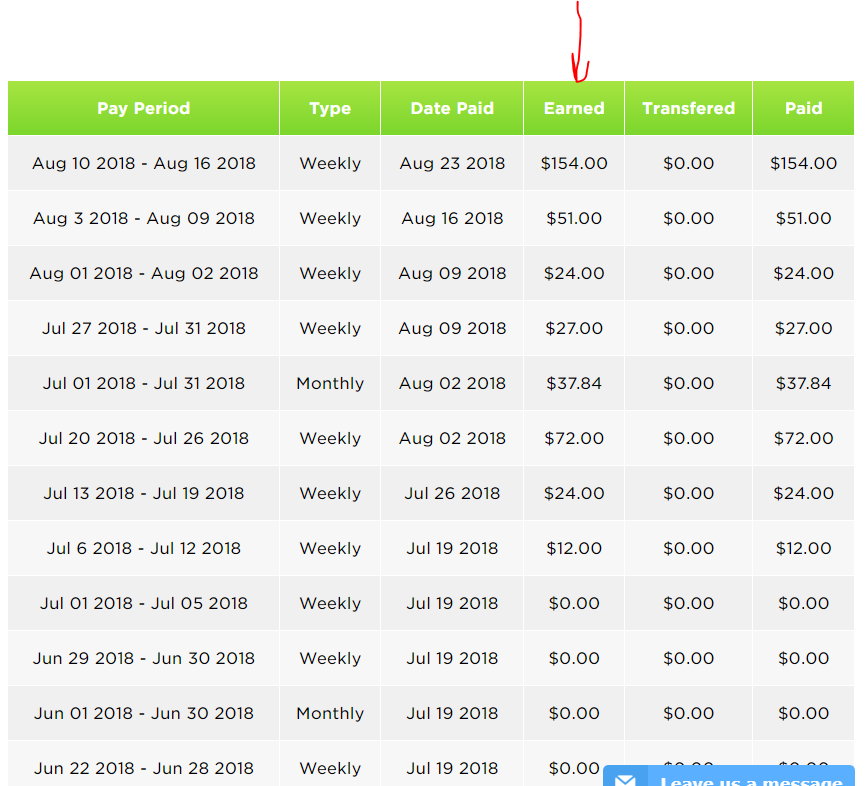The width and height of the screenshot is (865, 786).
Task: Click the envelope icon in message widget
Action: pyautogui.click(x=625, y=780)
